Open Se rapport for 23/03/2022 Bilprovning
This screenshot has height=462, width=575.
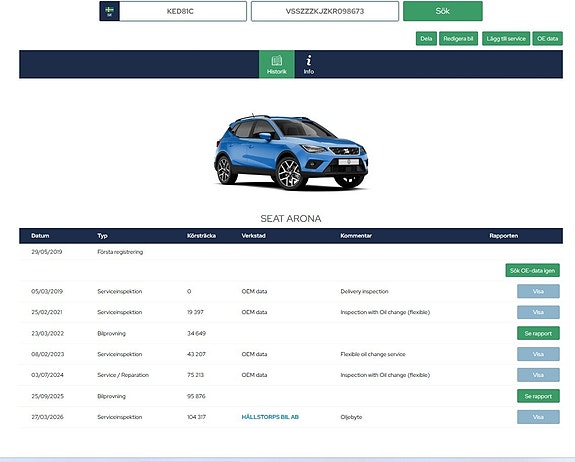click(x=538, y=333)
